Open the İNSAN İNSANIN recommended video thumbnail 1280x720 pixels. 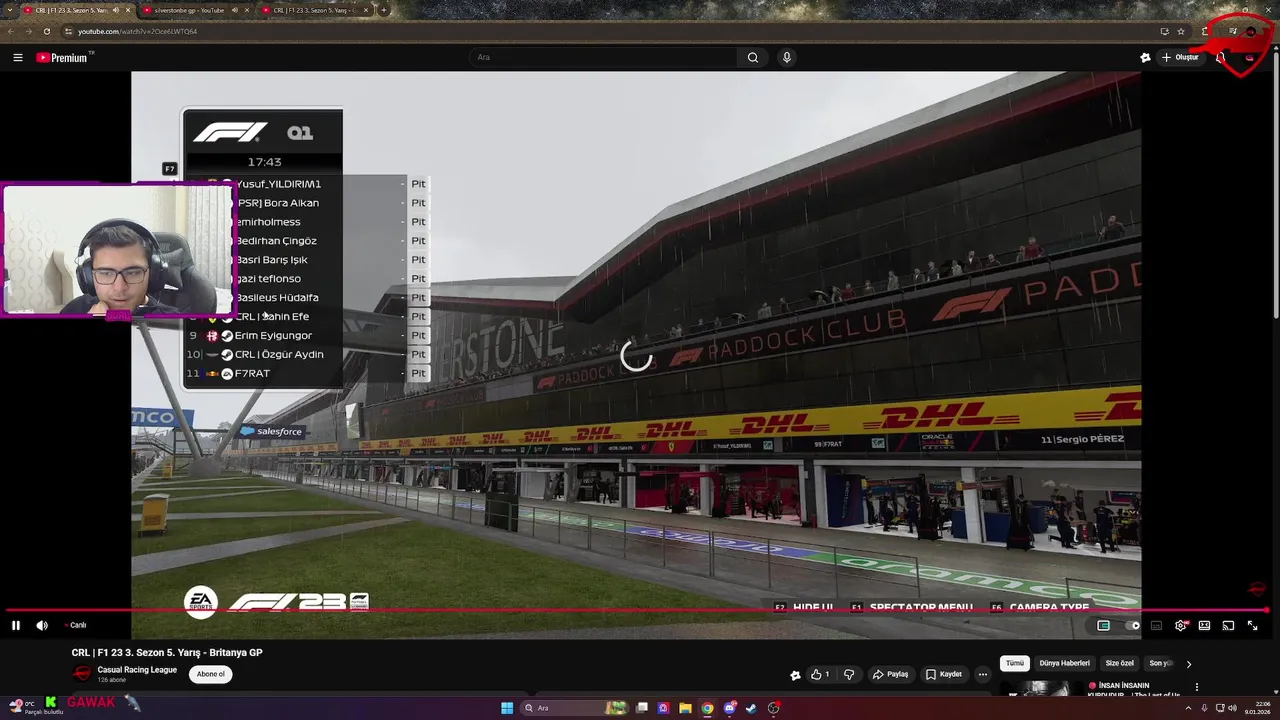point(1040,689)
